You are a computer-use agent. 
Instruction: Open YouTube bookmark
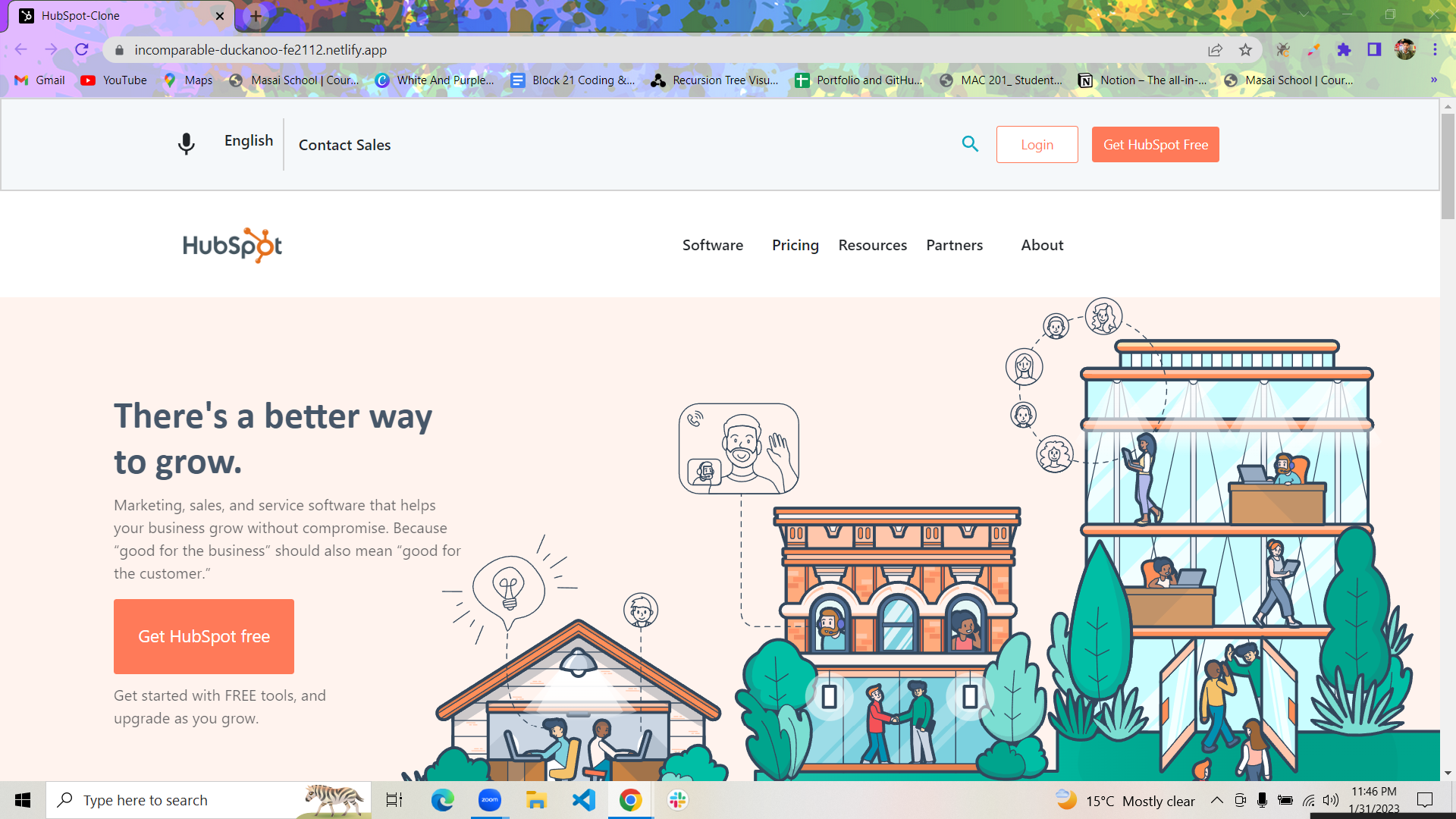(114, 80)
